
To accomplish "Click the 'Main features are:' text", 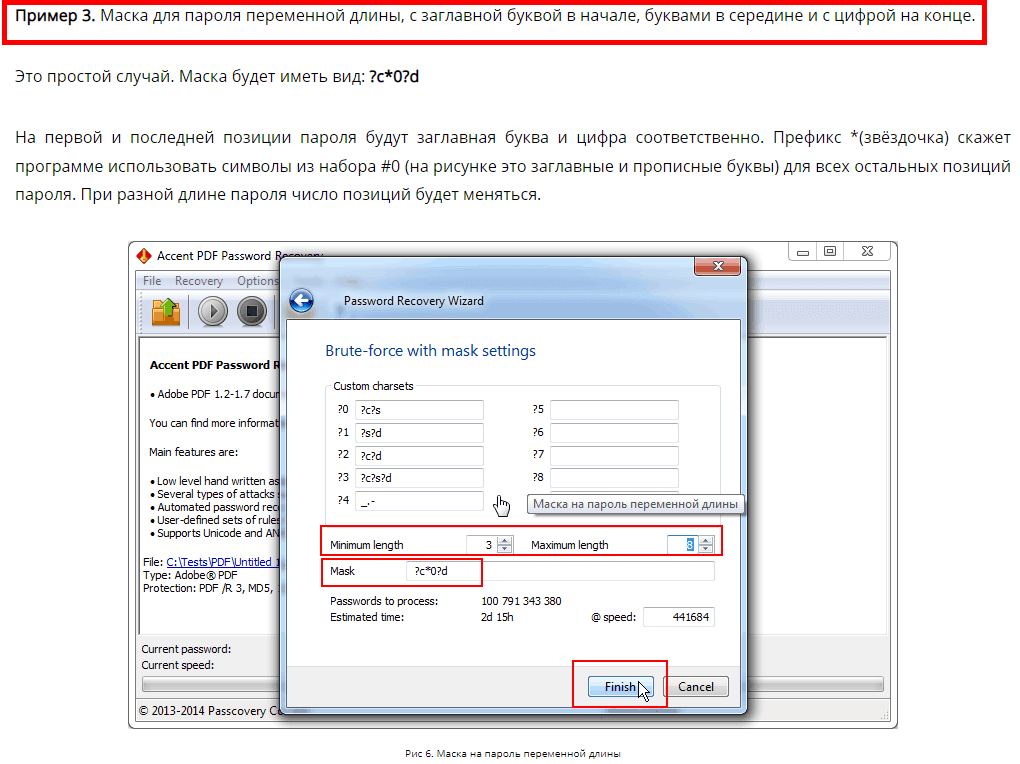I will (x=193, y=452).
